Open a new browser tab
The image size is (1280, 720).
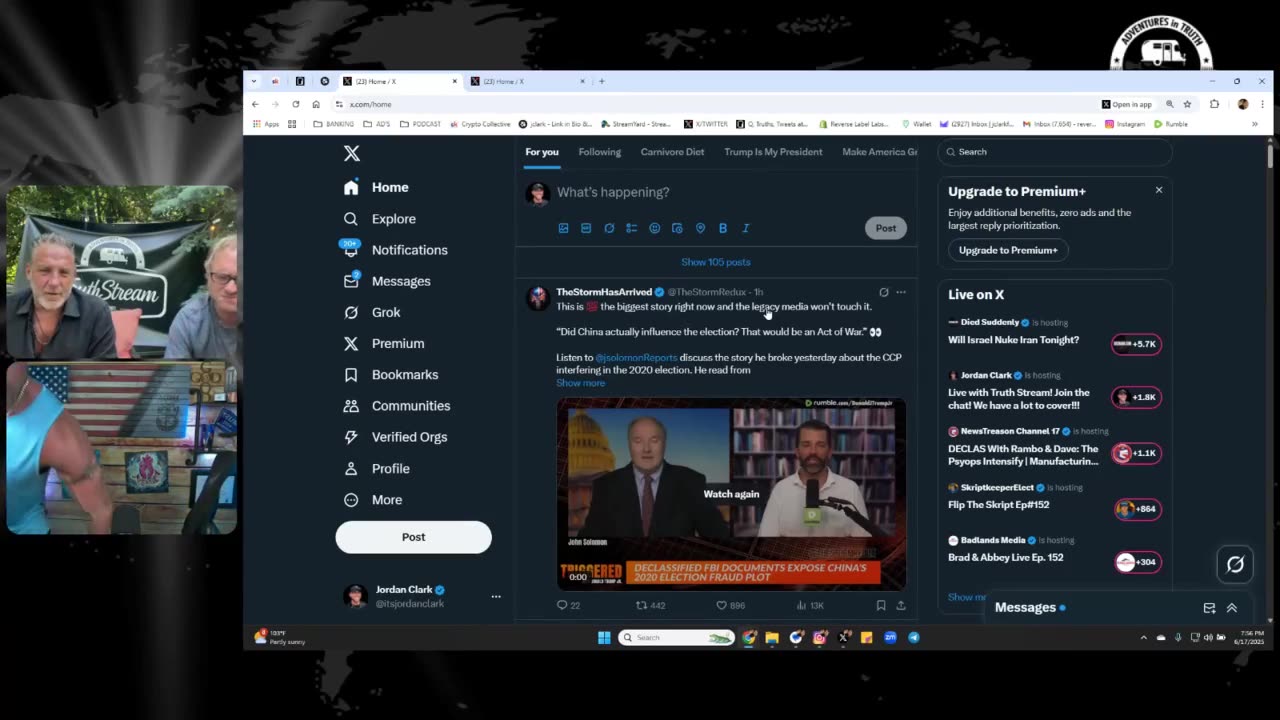[601, 81]
